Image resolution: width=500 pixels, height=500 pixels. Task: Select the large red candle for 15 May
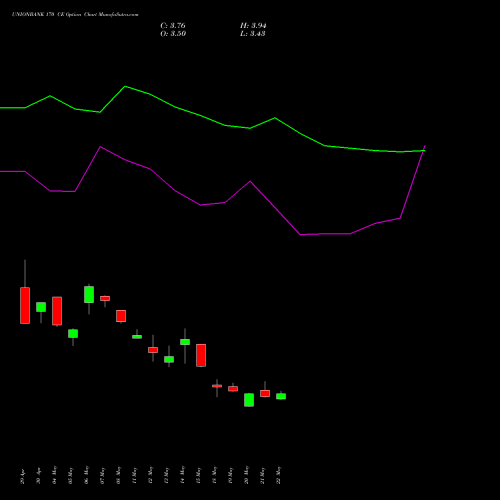tap(201, 355)
